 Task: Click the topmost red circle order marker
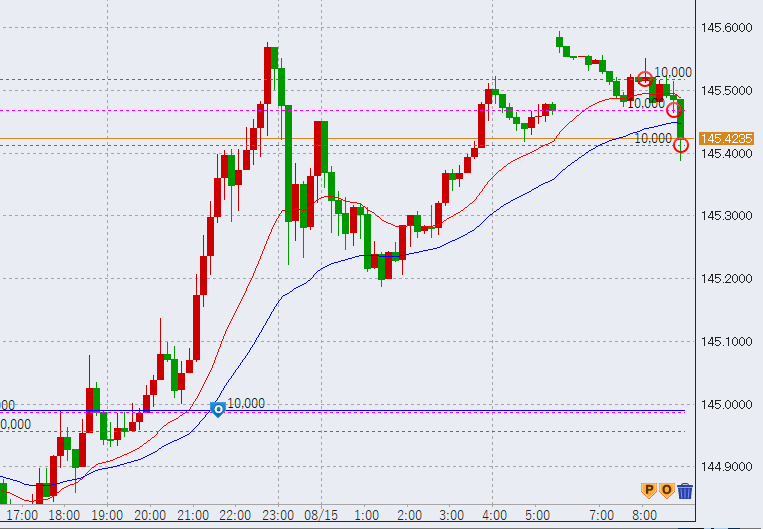[x=645, y=78]
